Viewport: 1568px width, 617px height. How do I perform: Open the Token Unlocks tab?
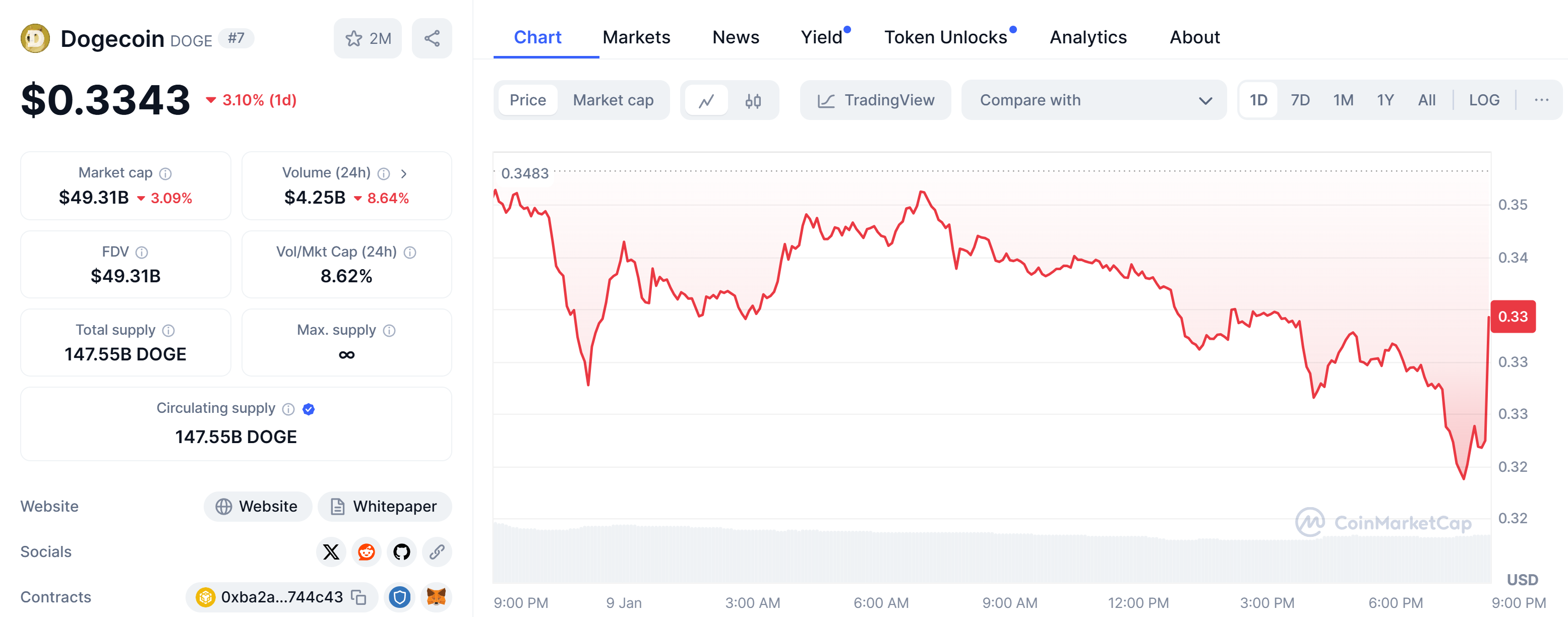click(945, 38)
